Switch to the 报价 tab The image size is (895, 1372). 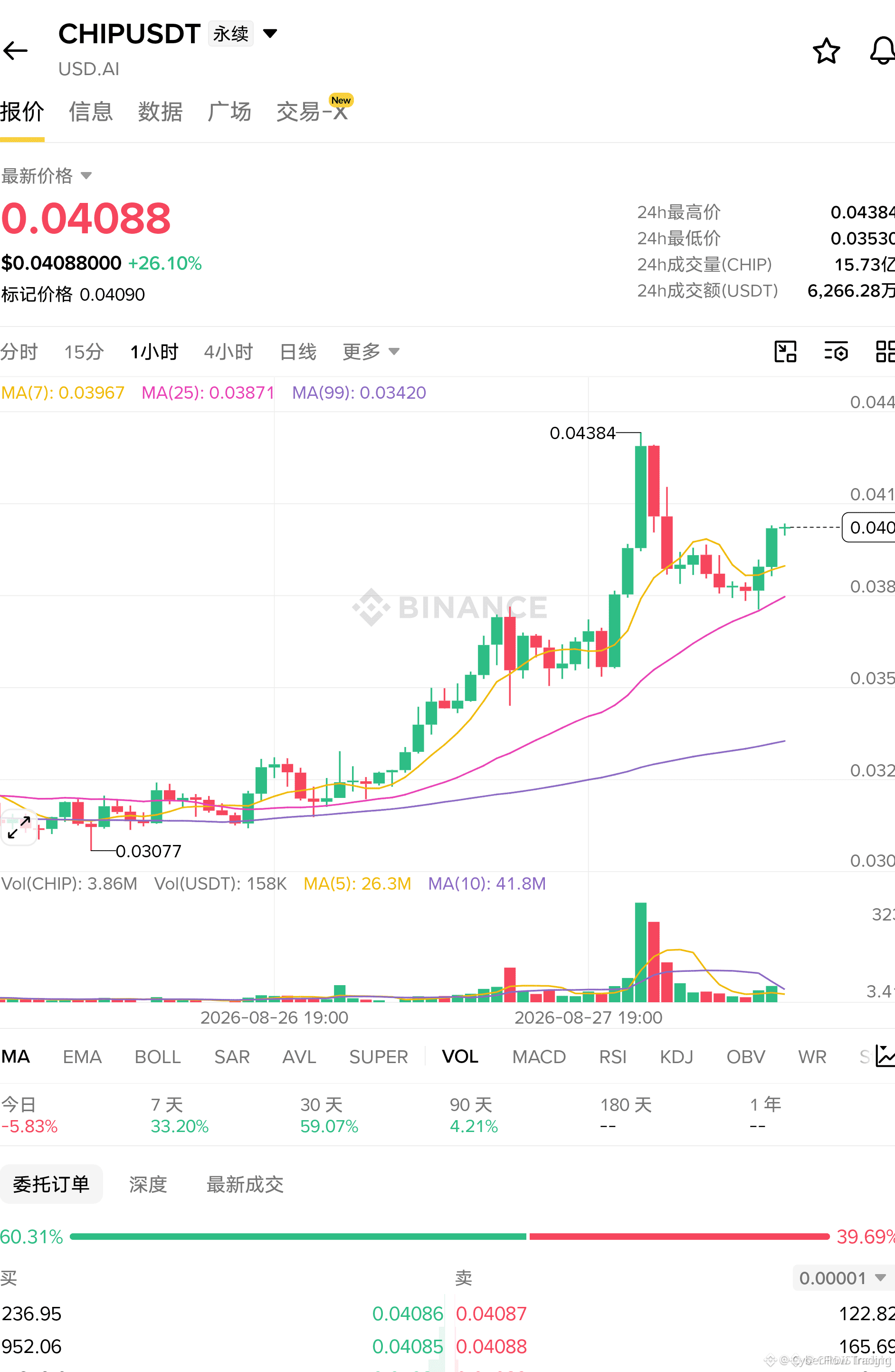point(22,112)
